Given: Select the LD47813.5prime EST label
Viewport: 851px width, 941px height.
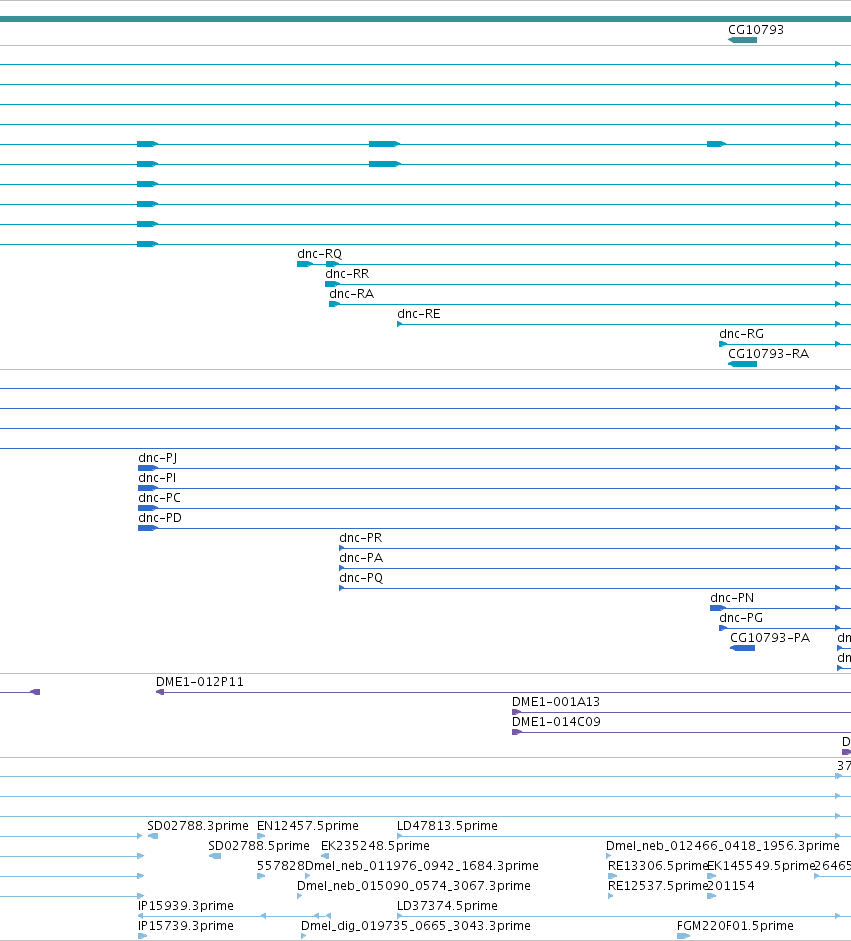Looking at the screenshot, I should (447, 826).
